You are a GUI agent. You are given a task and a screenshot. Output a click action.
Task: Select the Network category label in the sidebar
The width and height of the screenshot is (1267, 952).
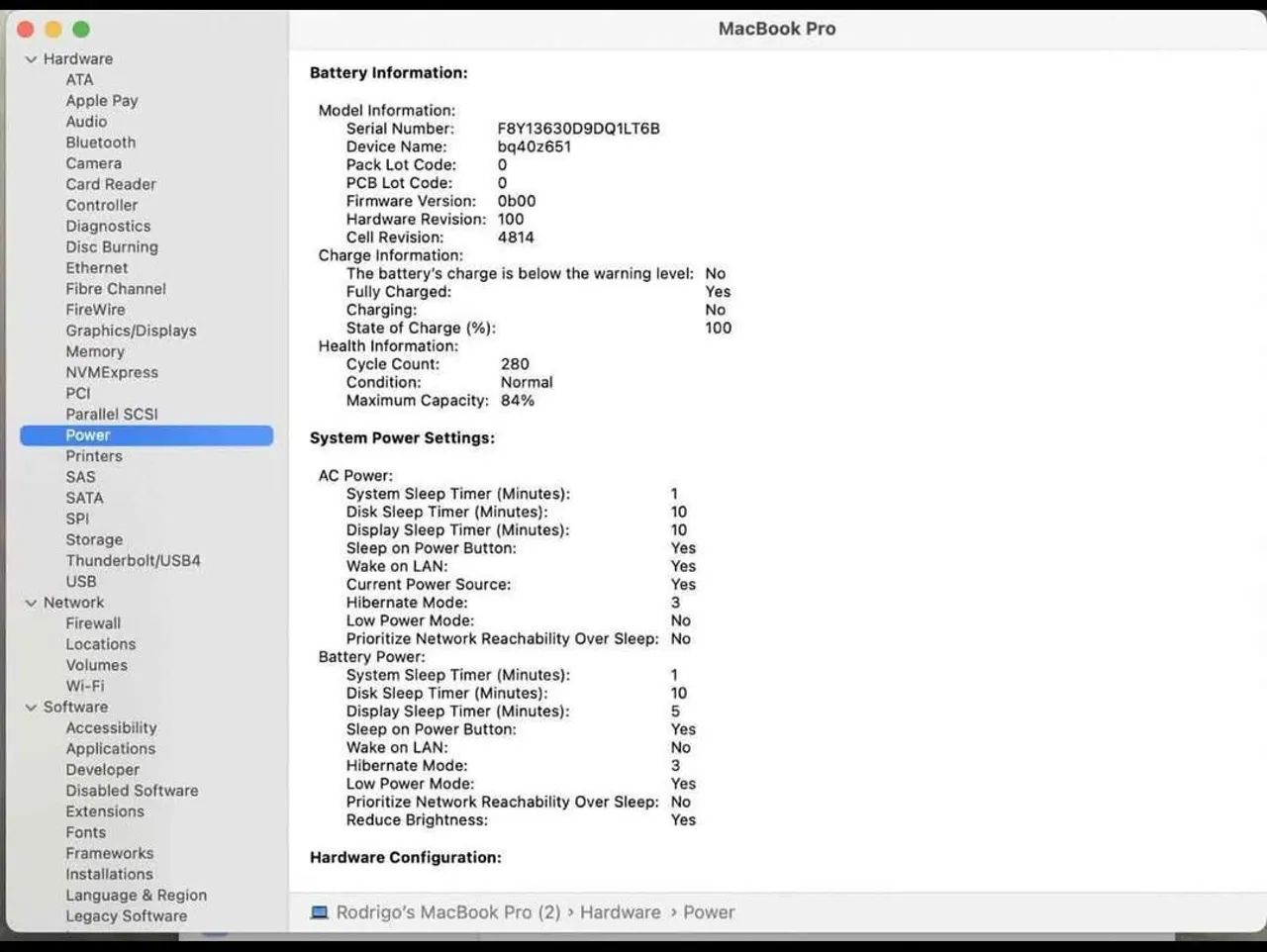pyautogui.click(x=73, y=603)
